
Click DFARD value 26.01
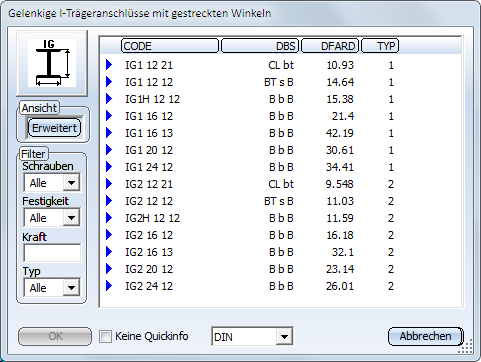click(340, 286)
